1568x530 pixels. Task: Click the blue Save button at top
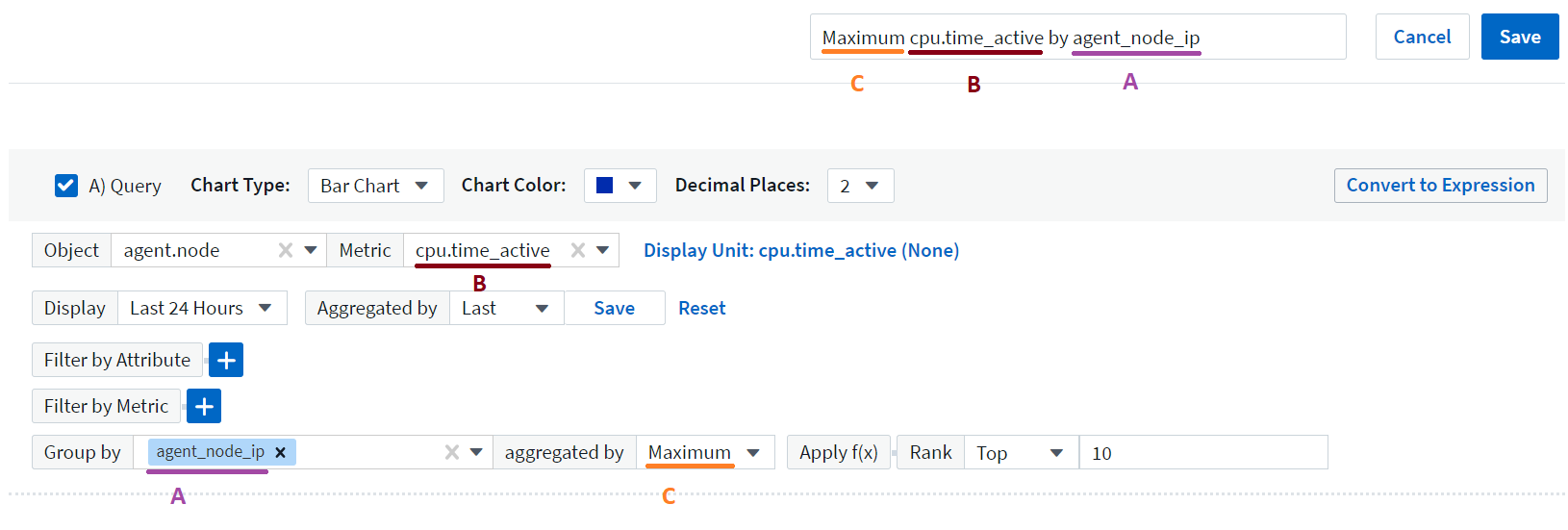pyautogui.click(x=1519, y=38)
